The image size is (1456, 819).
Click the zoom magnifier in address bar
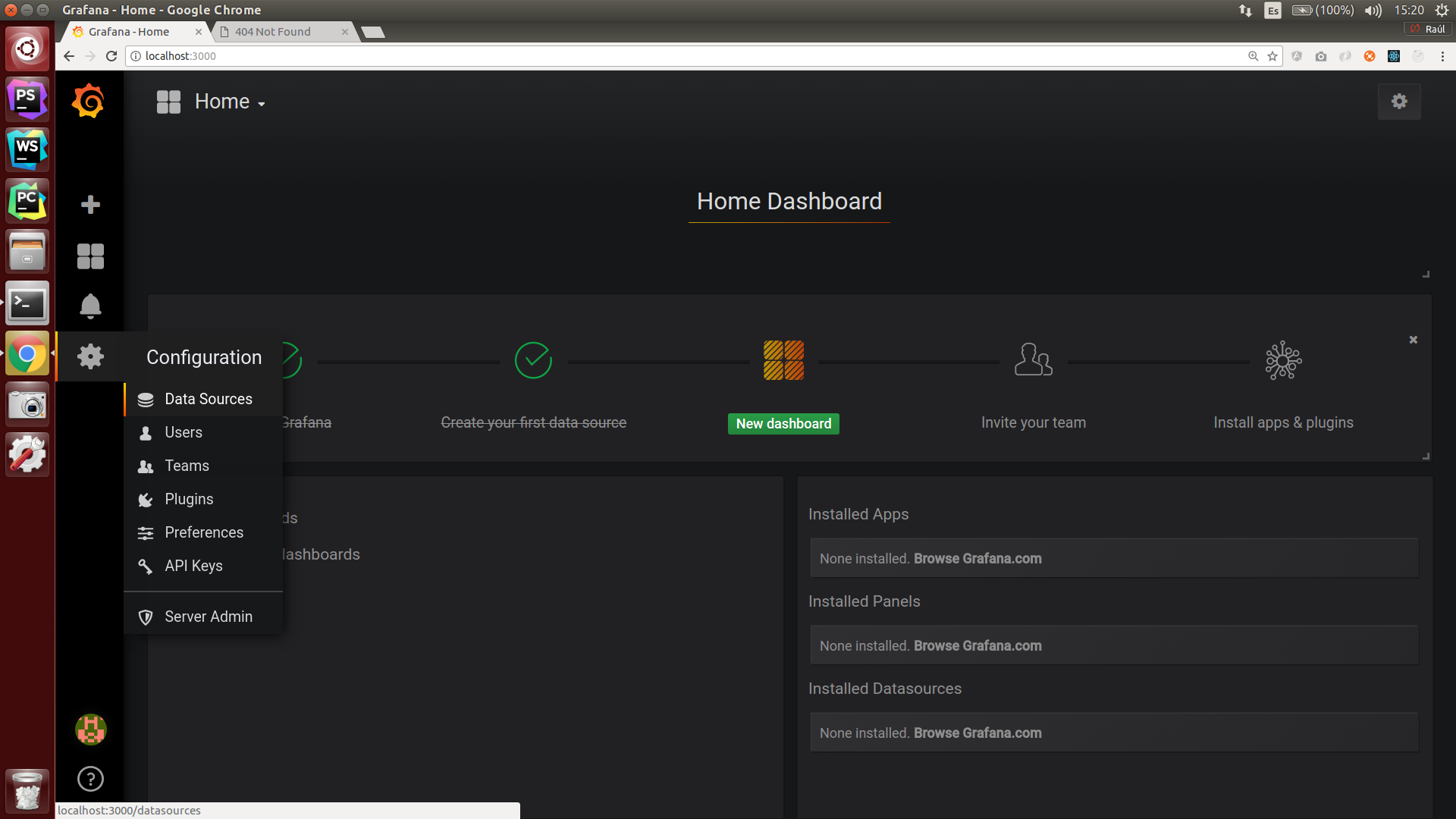click(x=1253, y=56)
